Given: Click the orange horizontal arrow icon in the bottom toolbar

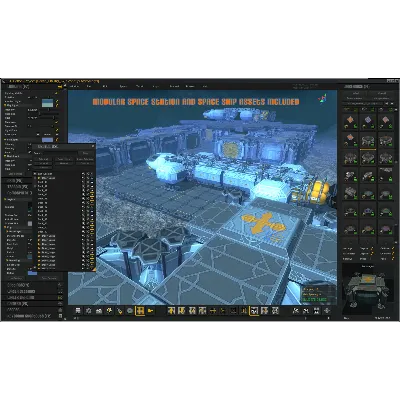Looking at the screenshot, I should (x=213, y=311).
